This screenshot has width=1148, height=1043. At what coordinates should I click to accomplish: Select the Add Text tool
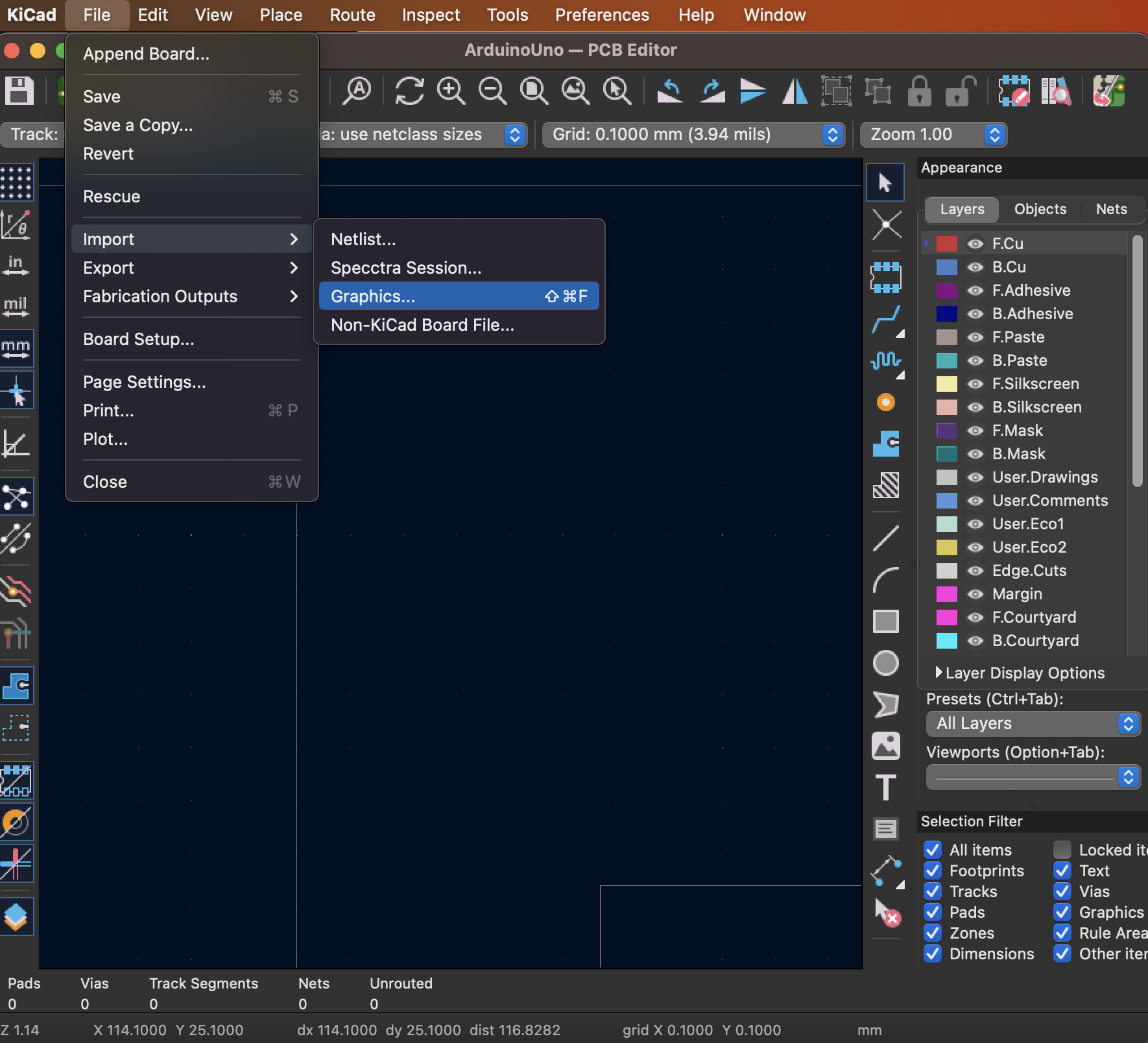885,787
